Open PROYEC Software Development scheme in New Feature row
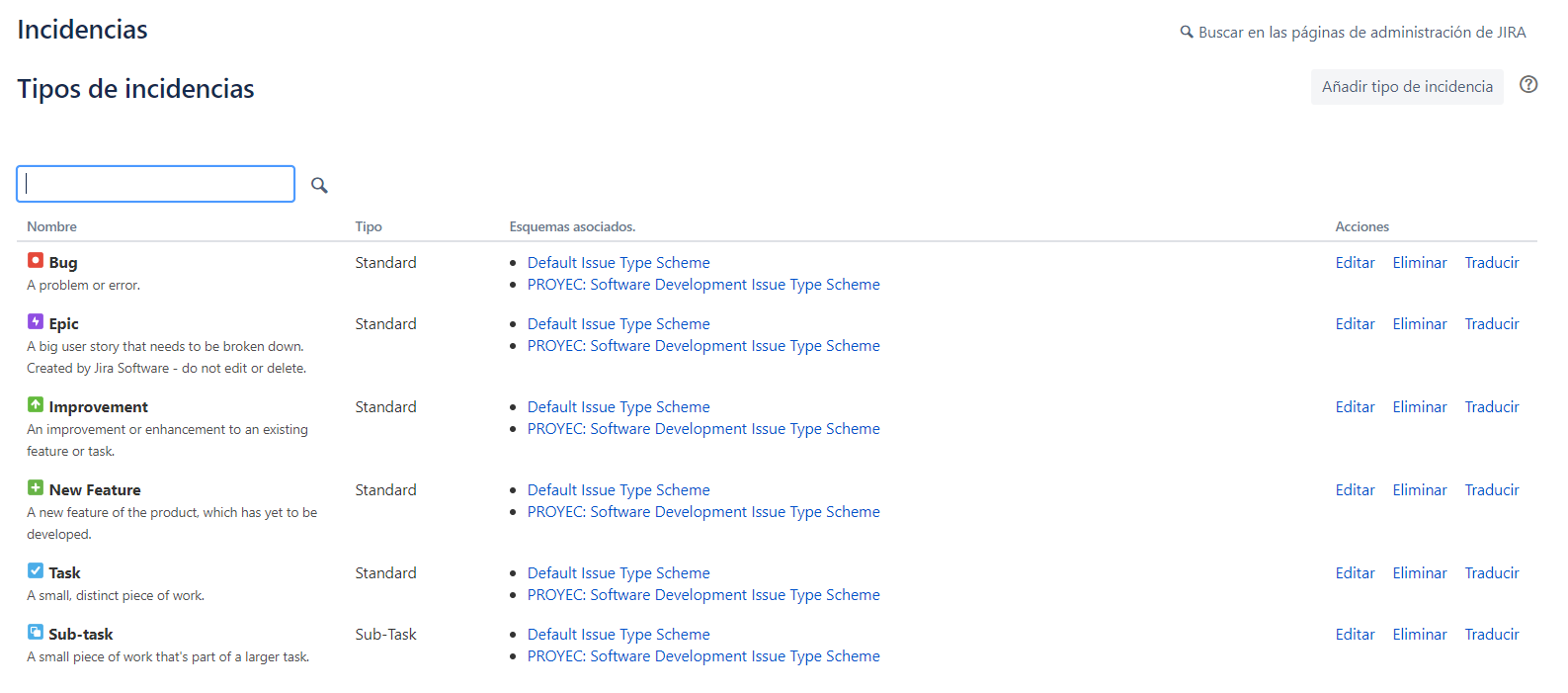This screenshot has height=693, width=1568. coord(703,512)
